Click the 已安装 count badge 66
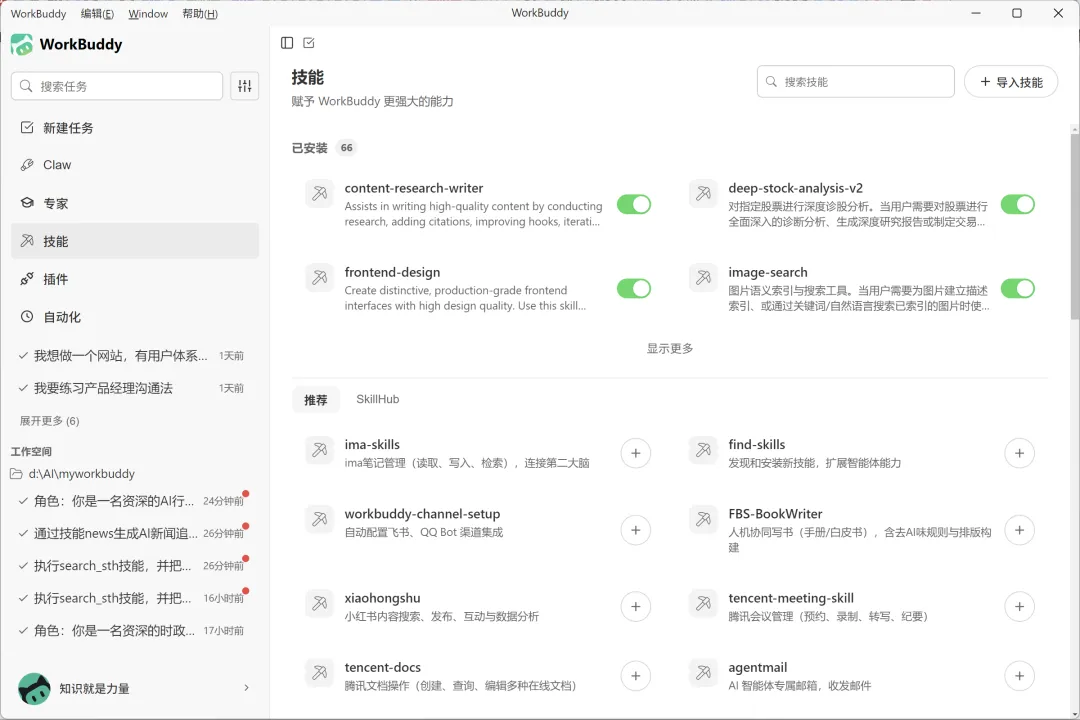The width and height of the screenshot is (1080, 720). tap(346, 147)
